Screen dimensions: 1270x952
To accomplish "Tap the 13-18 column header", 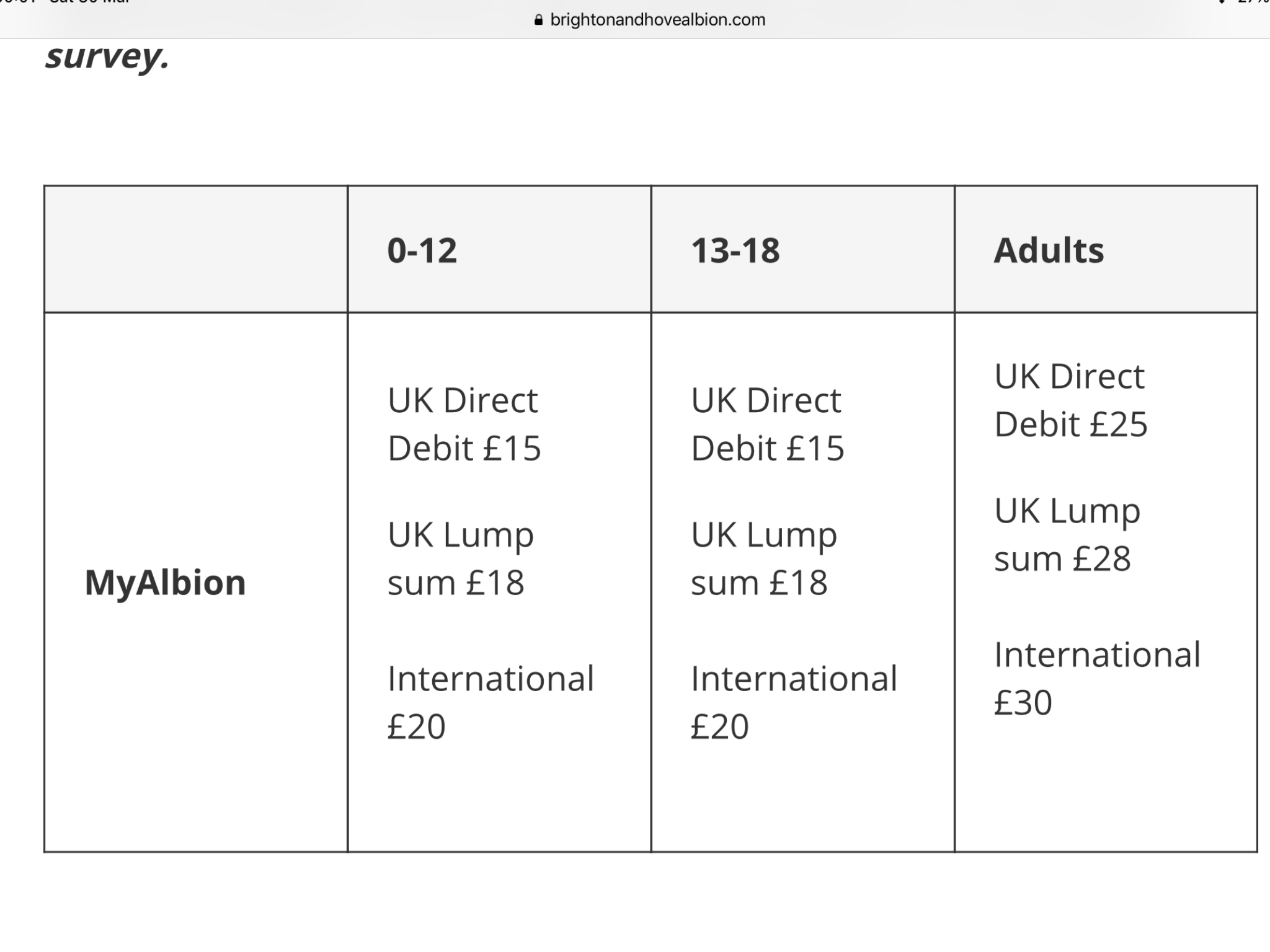I will click(x=735, y=250).
